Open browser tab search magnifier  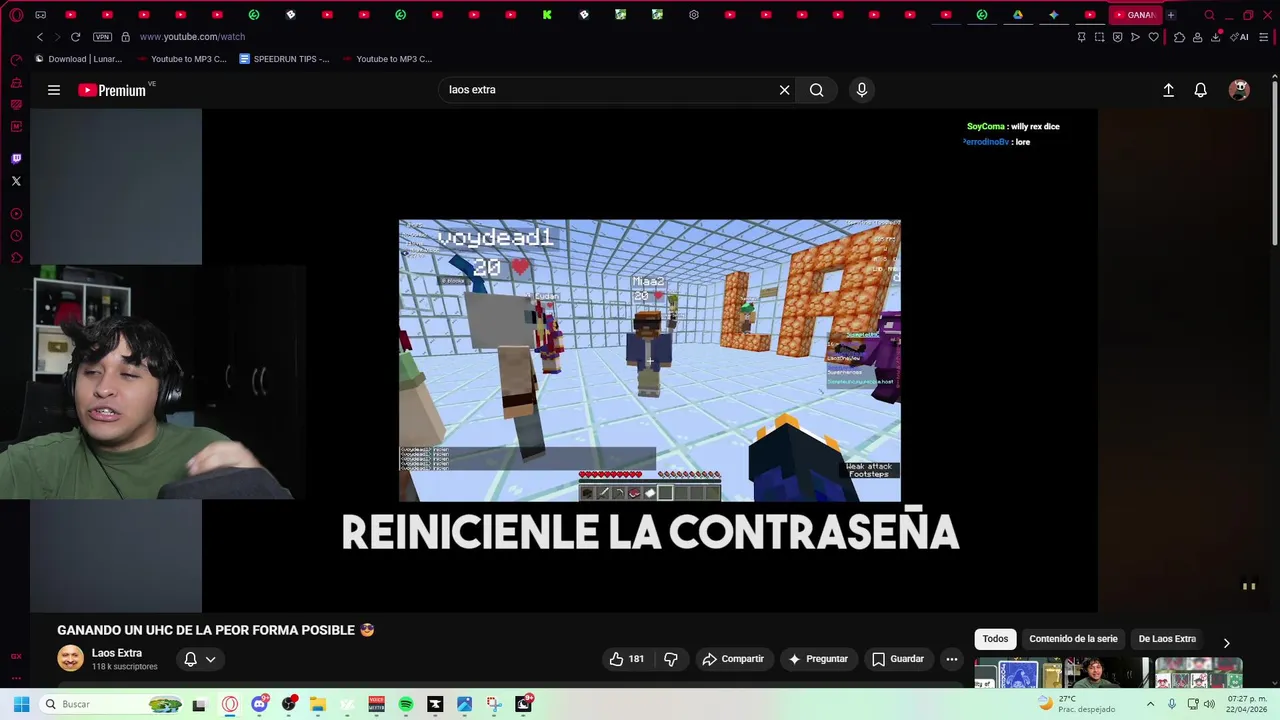(x=1209, y=15)
